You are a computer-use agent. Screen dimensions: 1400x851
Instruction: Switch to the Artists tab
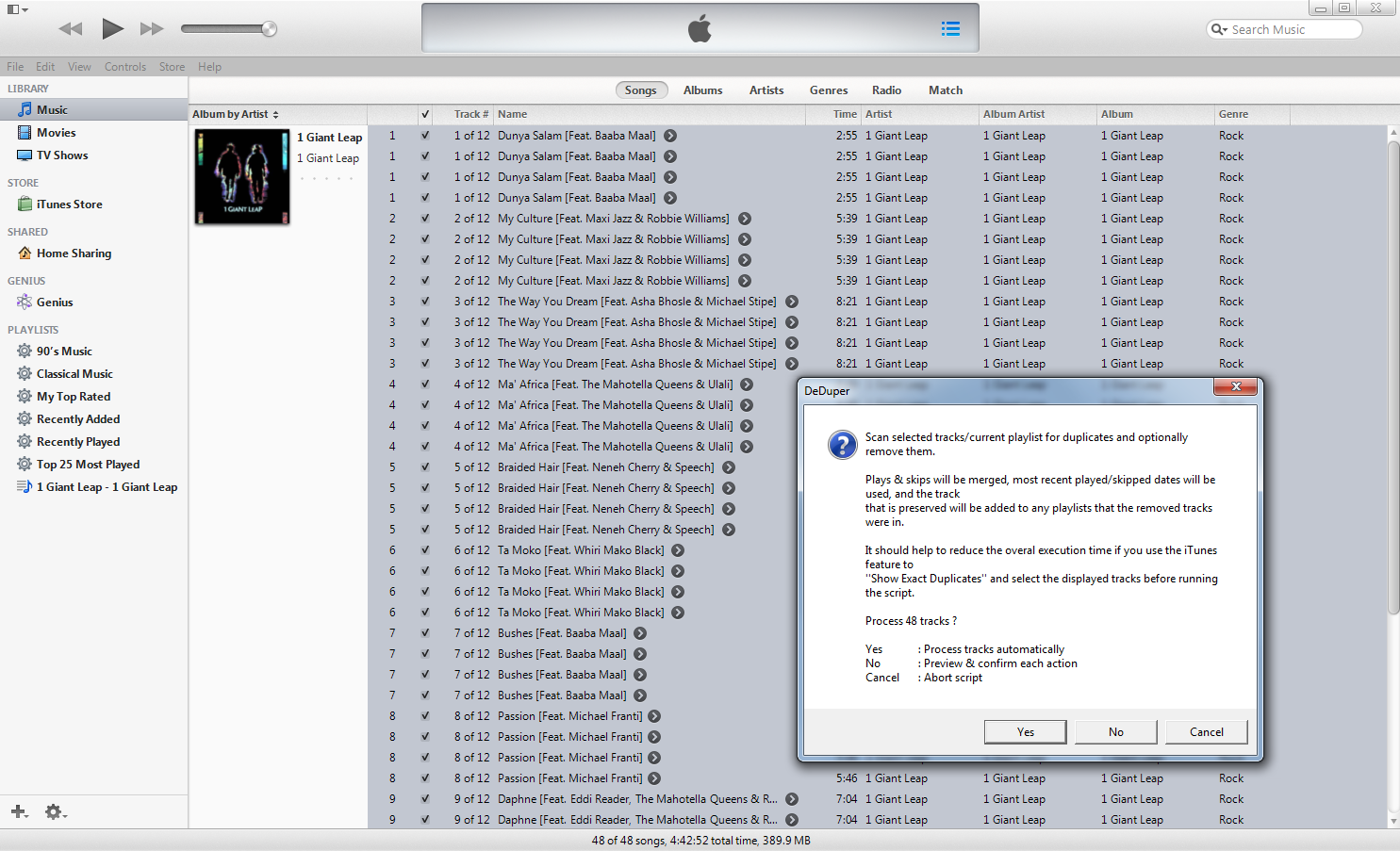click(x=766, y=90)
